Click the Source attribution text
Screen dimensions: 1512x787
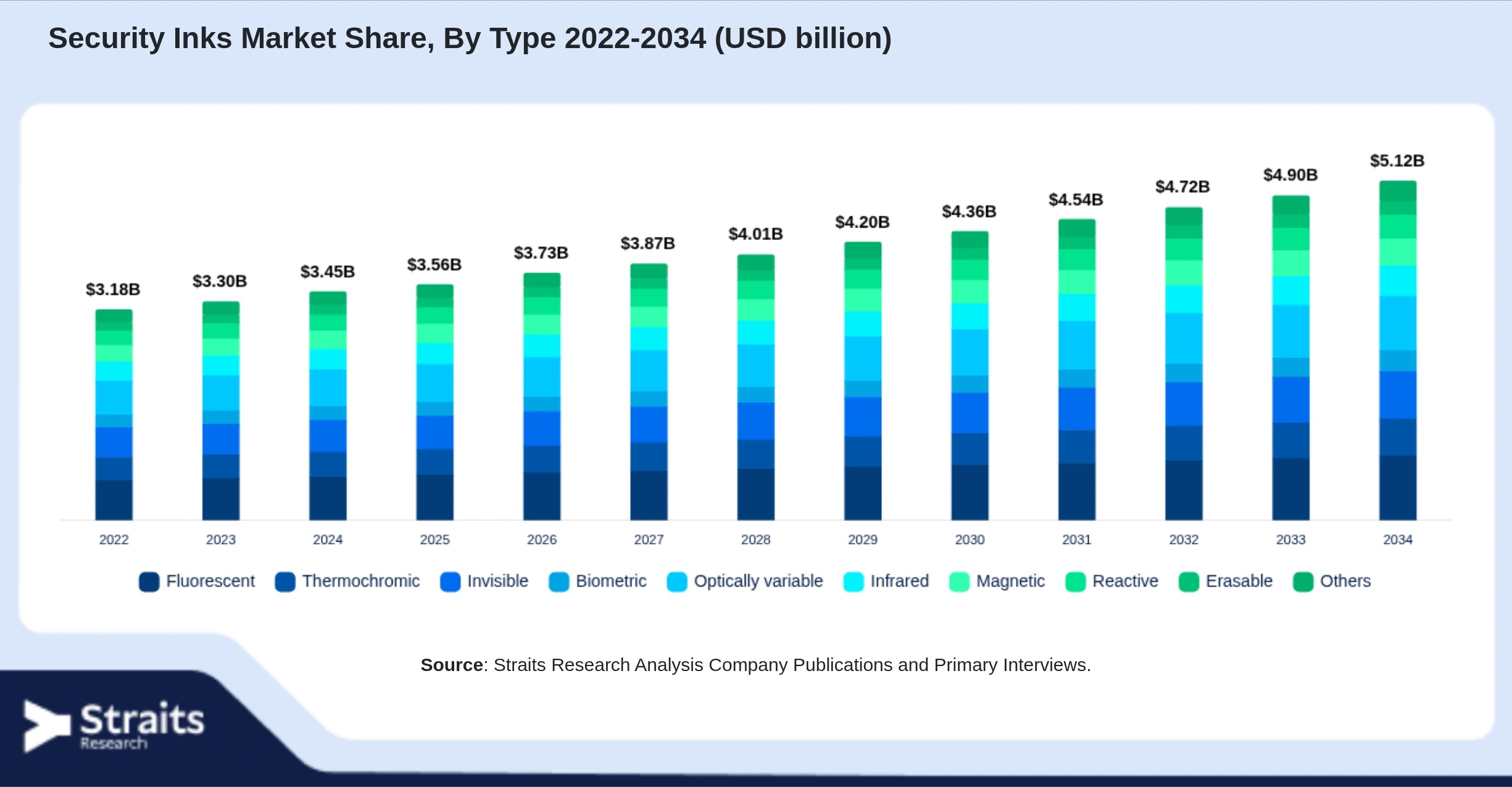click(756, 665)
